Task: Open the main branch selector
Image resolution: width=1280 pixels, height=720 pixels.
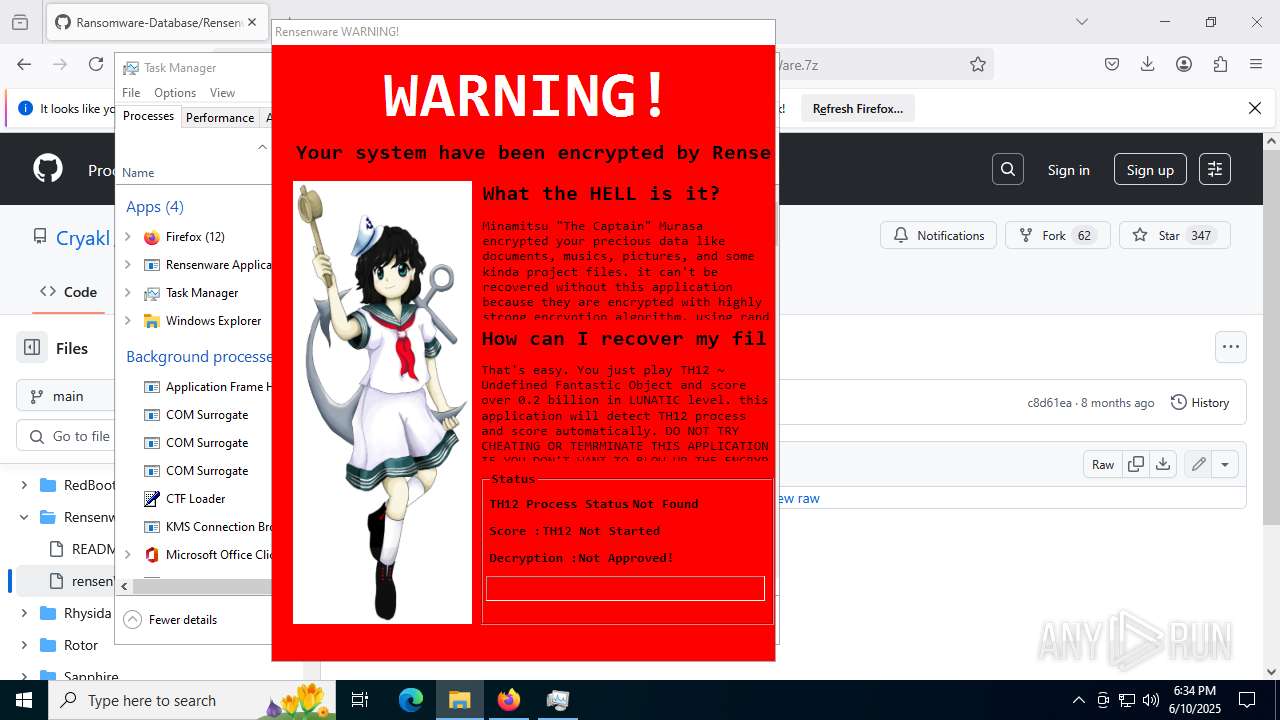Action: [66, 396]
